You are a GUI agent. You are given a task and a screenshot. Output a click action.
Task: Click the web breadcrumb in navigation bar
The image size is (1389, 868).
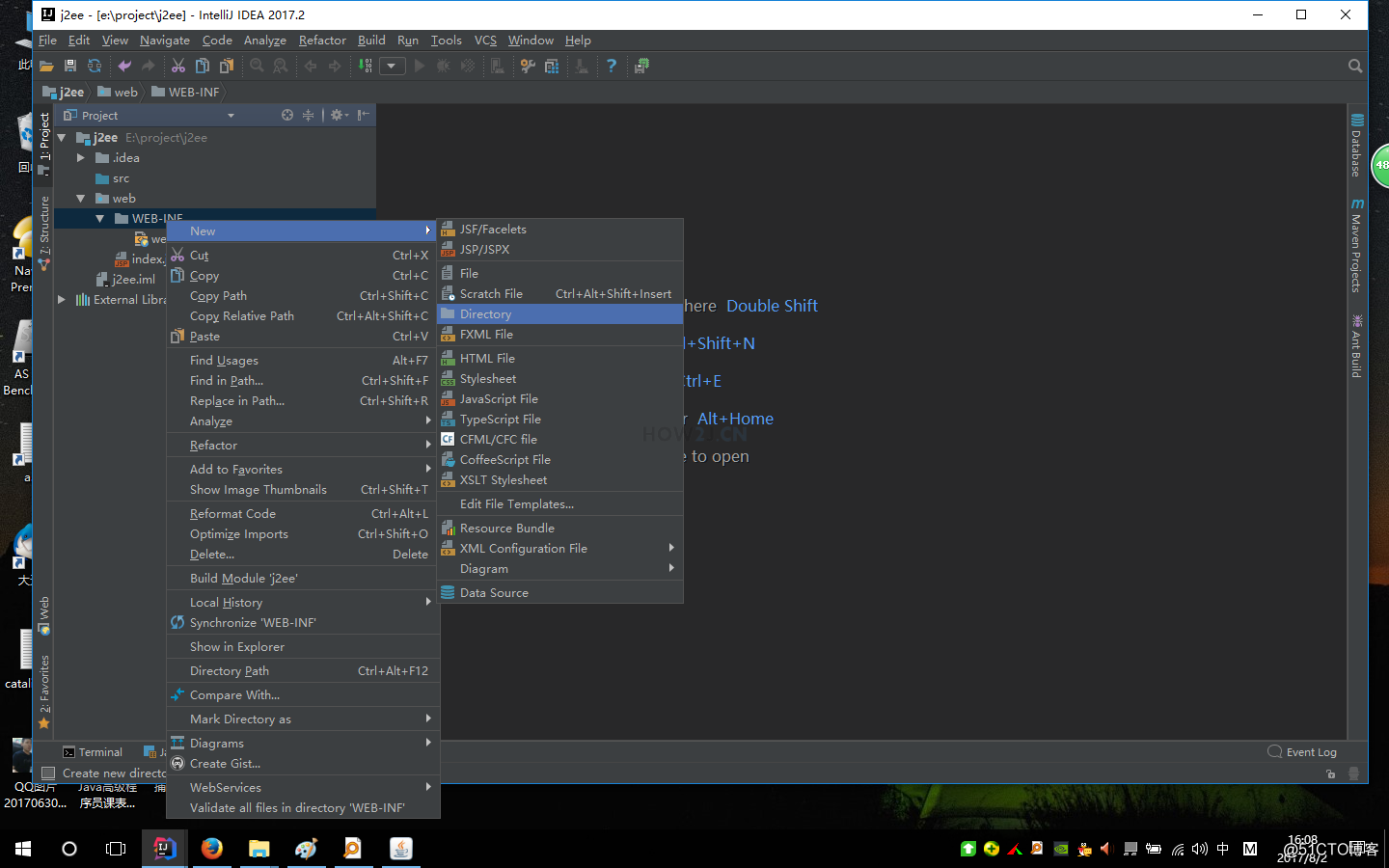118,93
